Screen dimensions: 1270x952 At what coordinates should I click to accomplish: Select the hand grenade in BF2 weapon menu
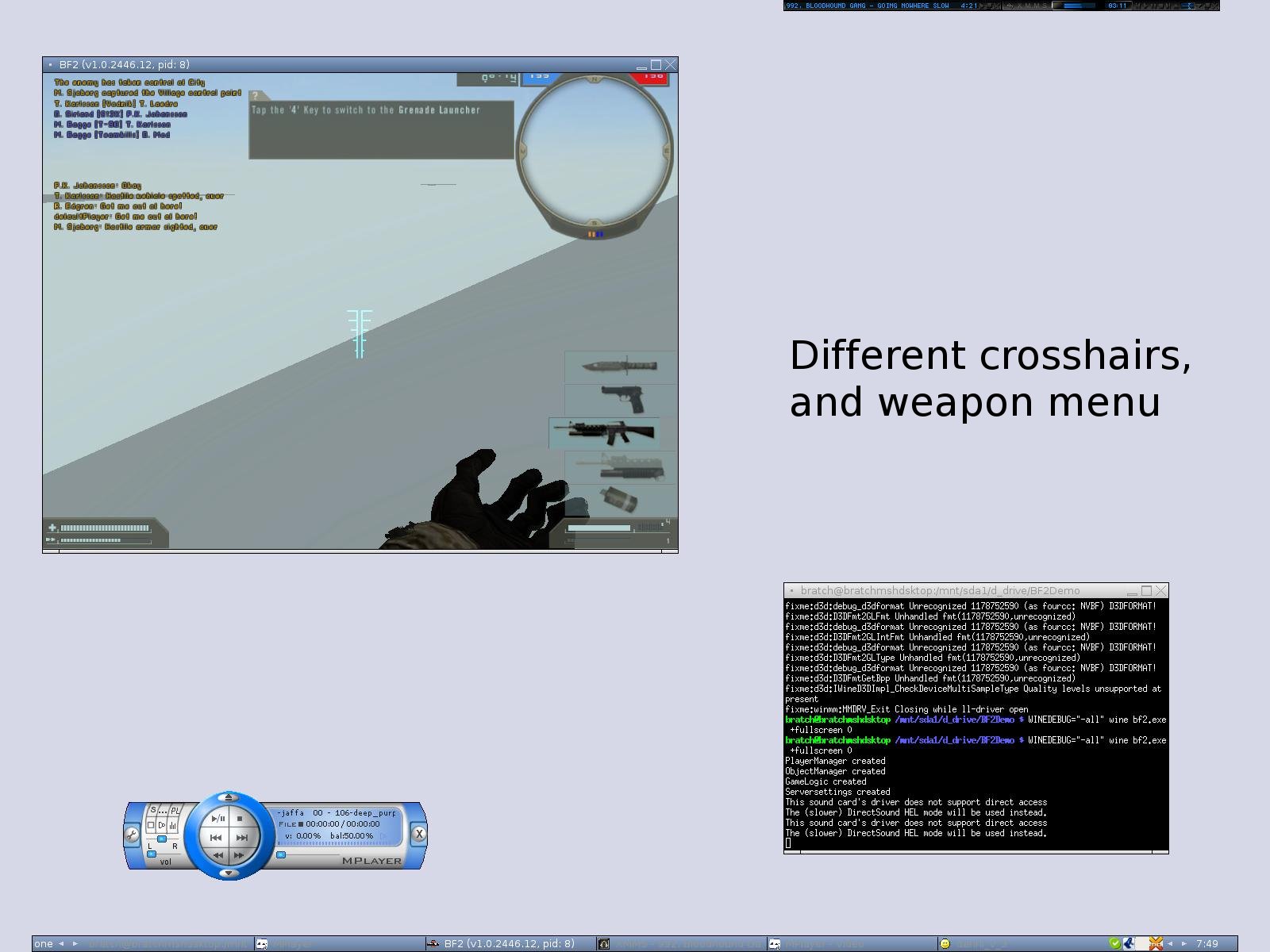(620, 501)
